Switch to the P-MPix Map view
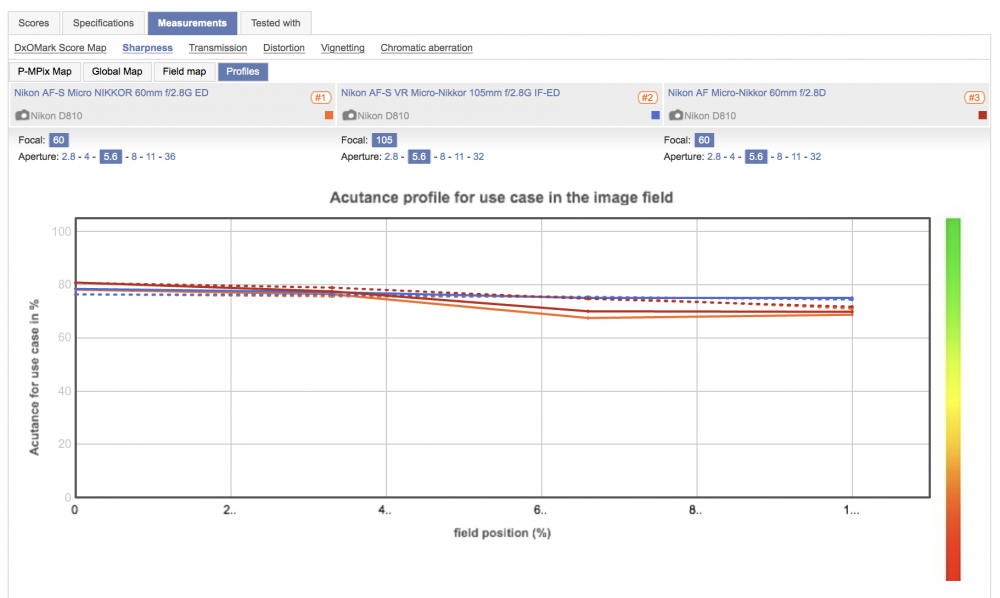 coord(45,71)
